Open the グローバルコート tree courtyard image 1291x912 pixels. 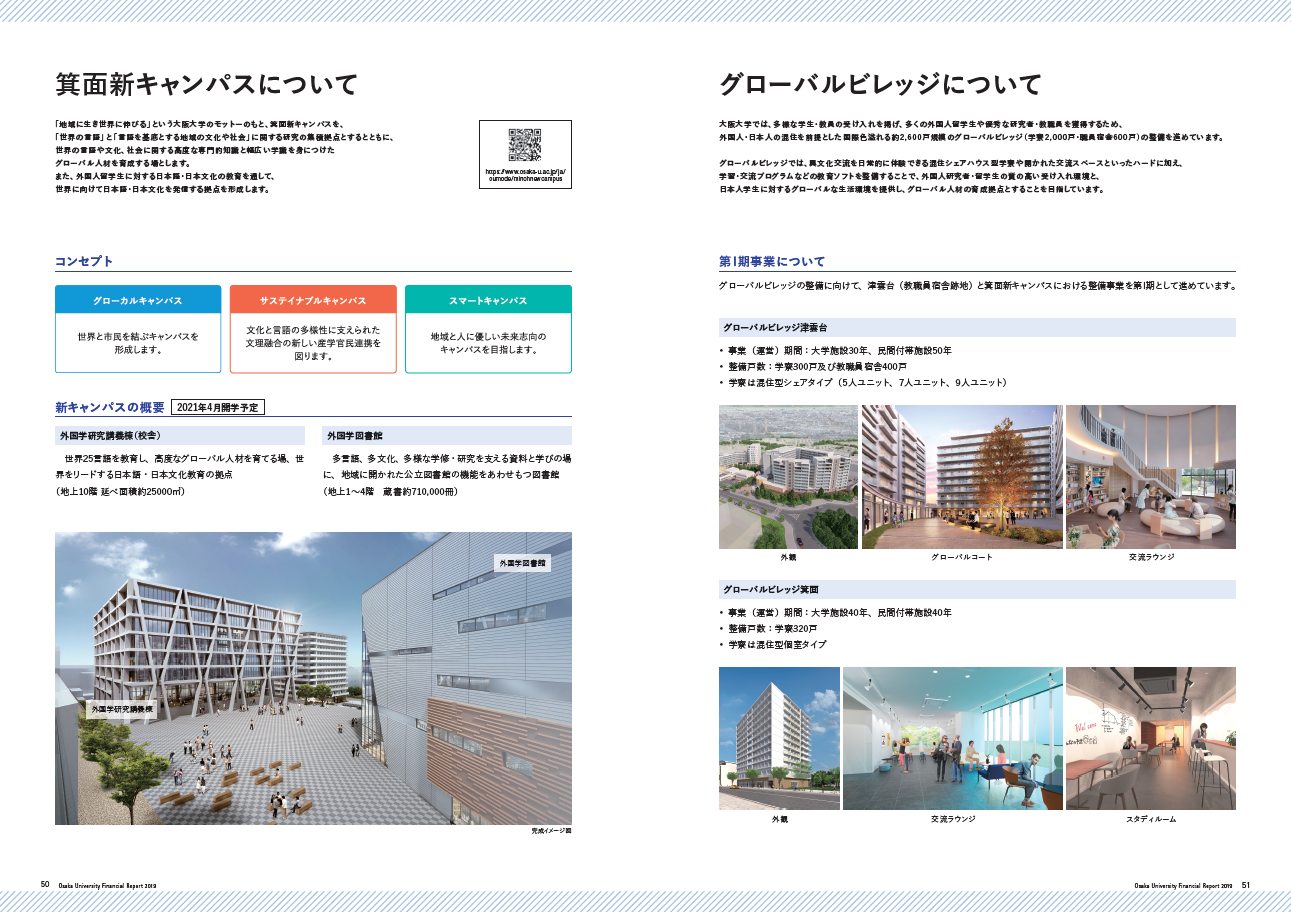961,477
